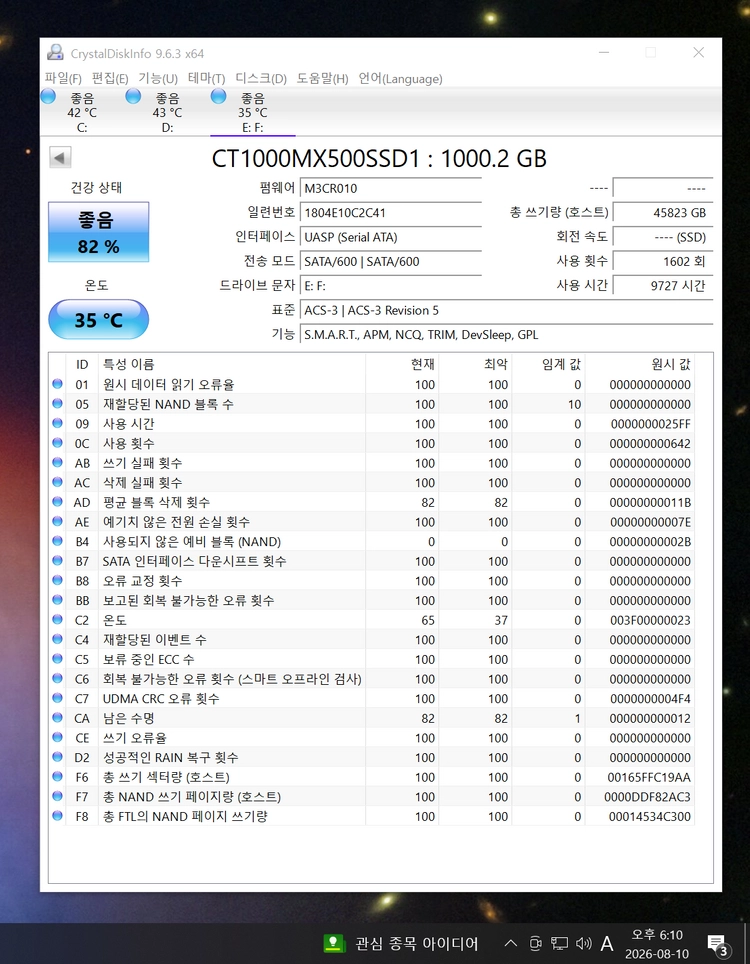Open the 기능(U) menu

coord(158,79)
